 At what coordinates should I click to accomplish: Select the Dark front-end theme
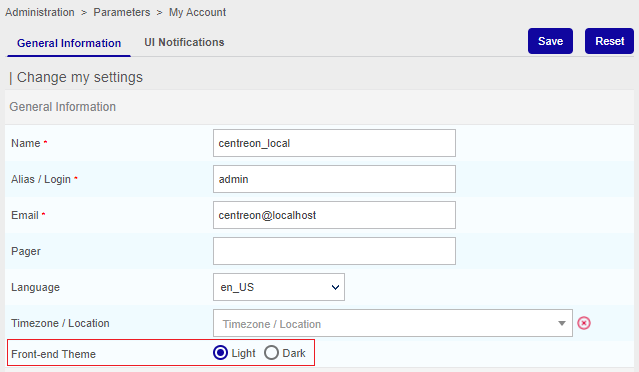coord(271,353)
